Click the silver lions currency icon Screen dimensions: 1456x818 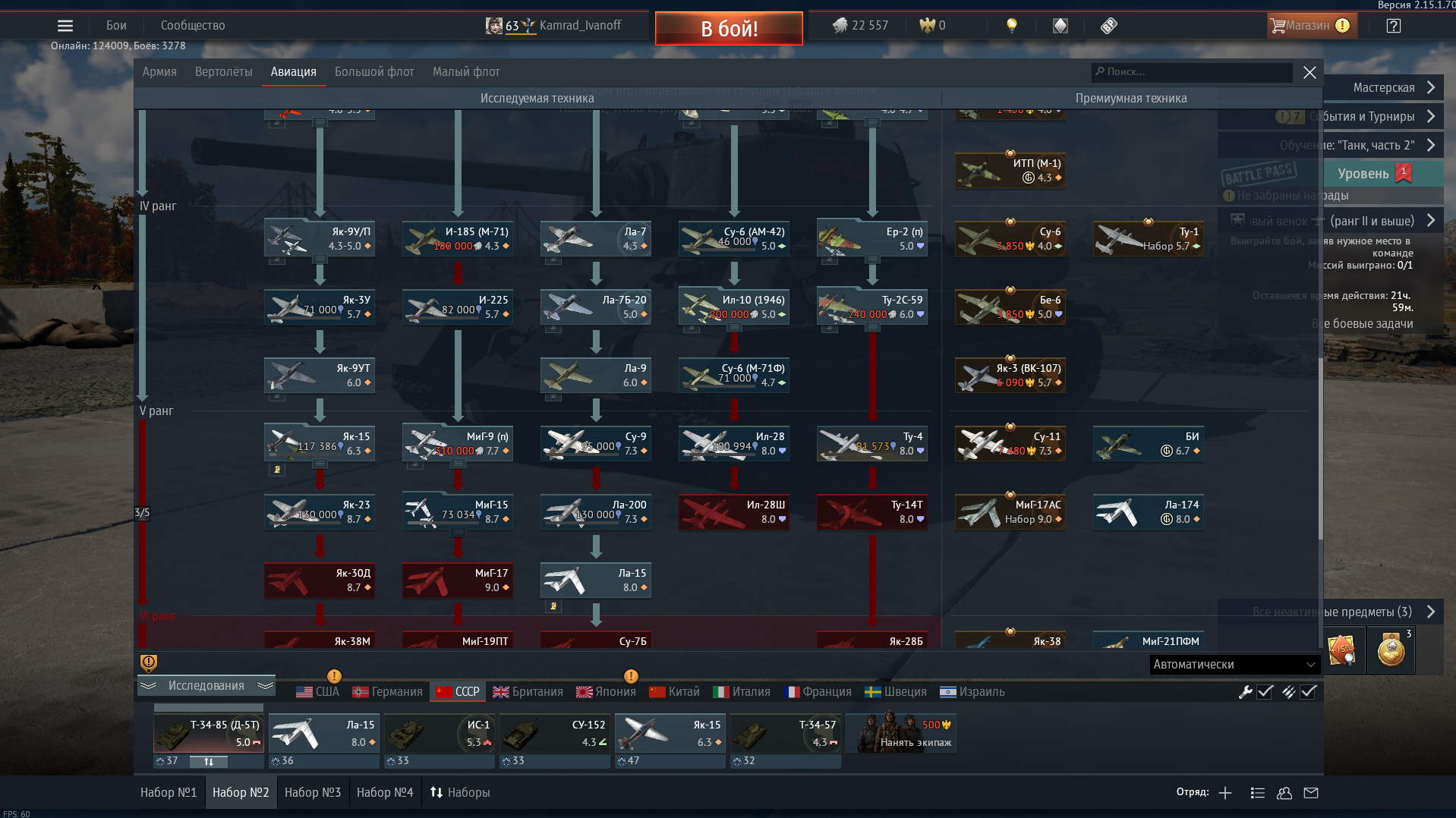pyautogui.click(x=840, y=26)
